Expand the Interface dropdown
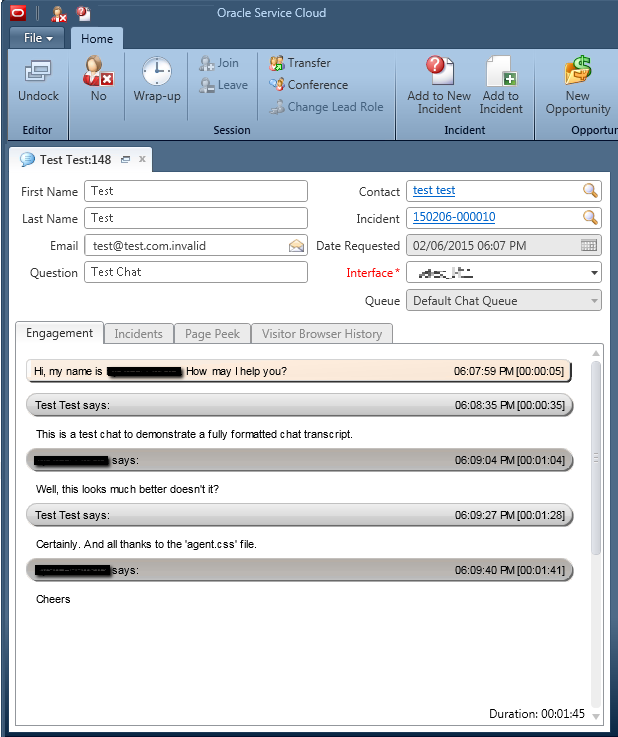Viewport: 618px width, 737px height. point(594,273)
